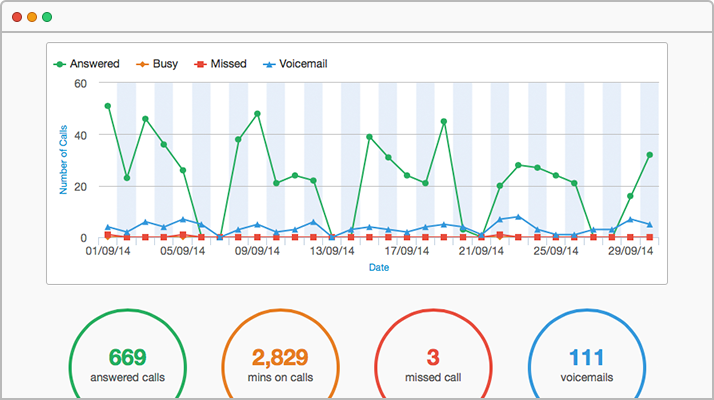Click the Answered point at 25/09/14
This screenshot has height=400, width=714.
[556, 175]
